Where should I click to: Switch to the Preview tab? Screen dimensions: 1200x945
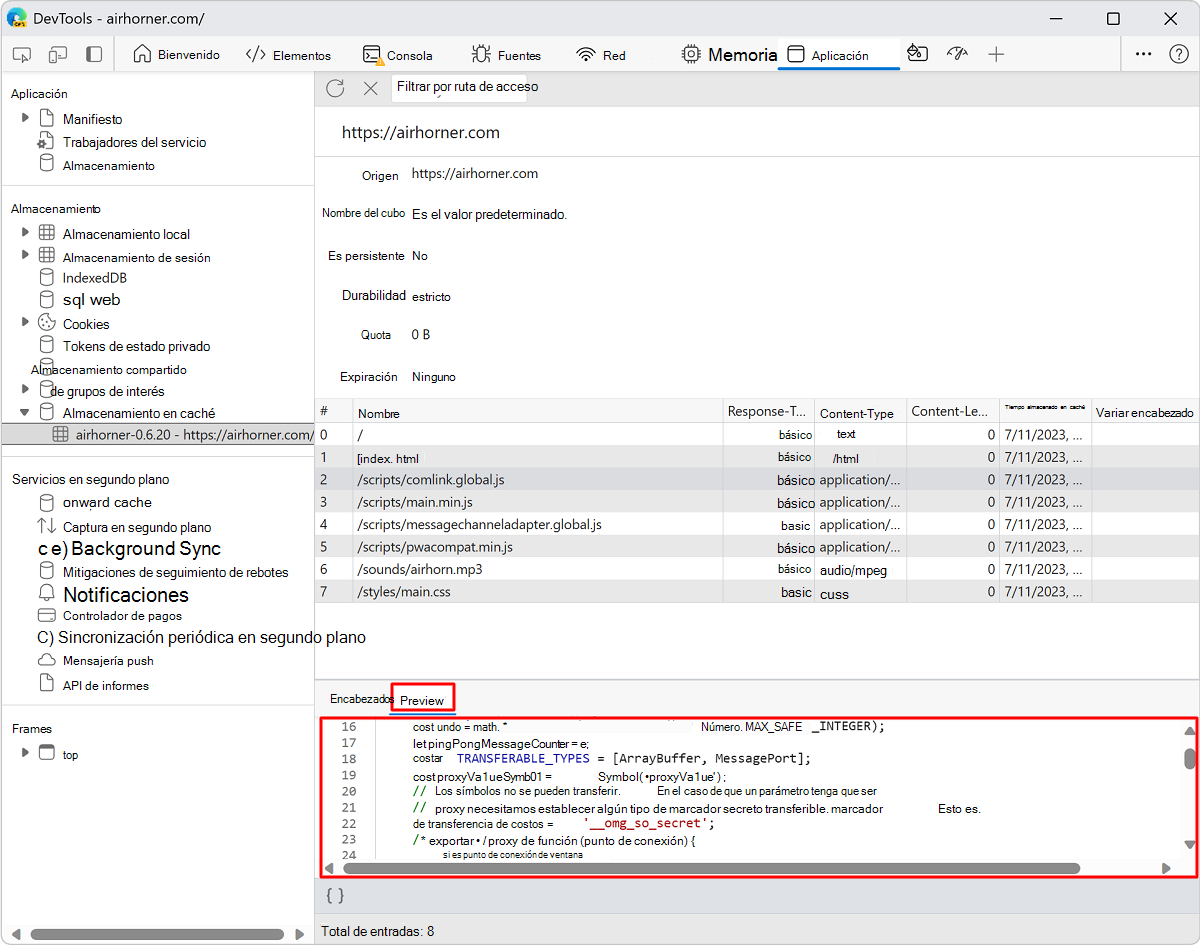422,700
